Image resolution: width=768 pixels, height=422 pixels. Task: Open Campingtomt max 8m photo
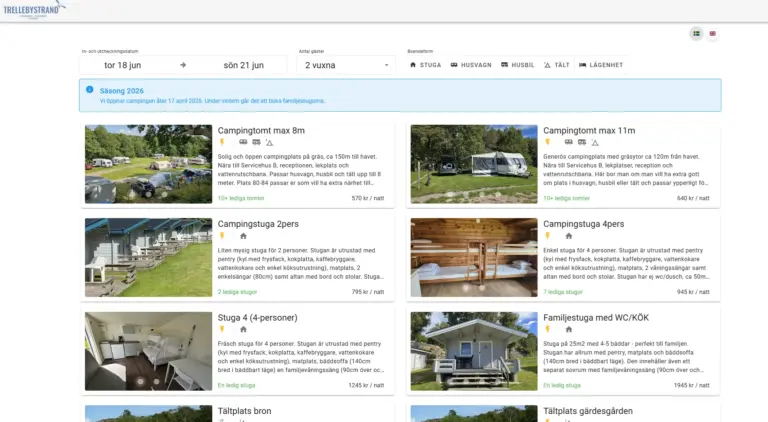coord(148,164)
